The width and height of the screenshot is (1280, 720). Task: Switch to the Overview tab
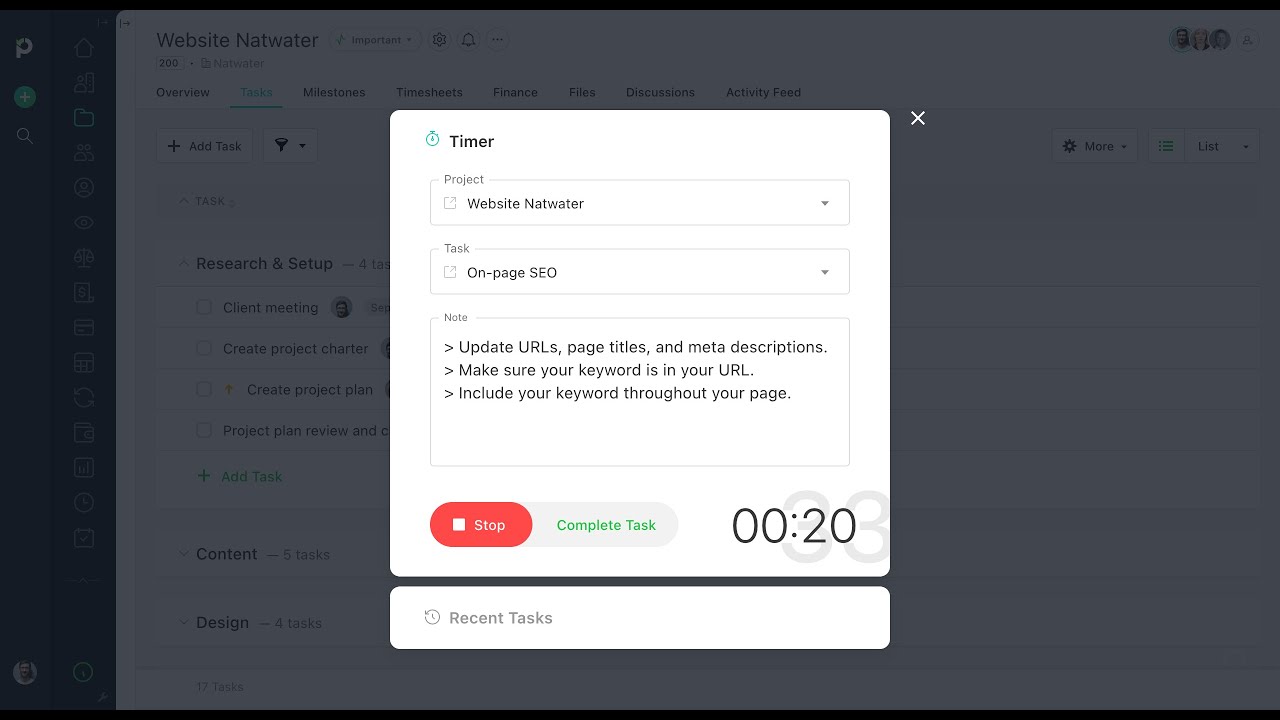tap(183, 92)
